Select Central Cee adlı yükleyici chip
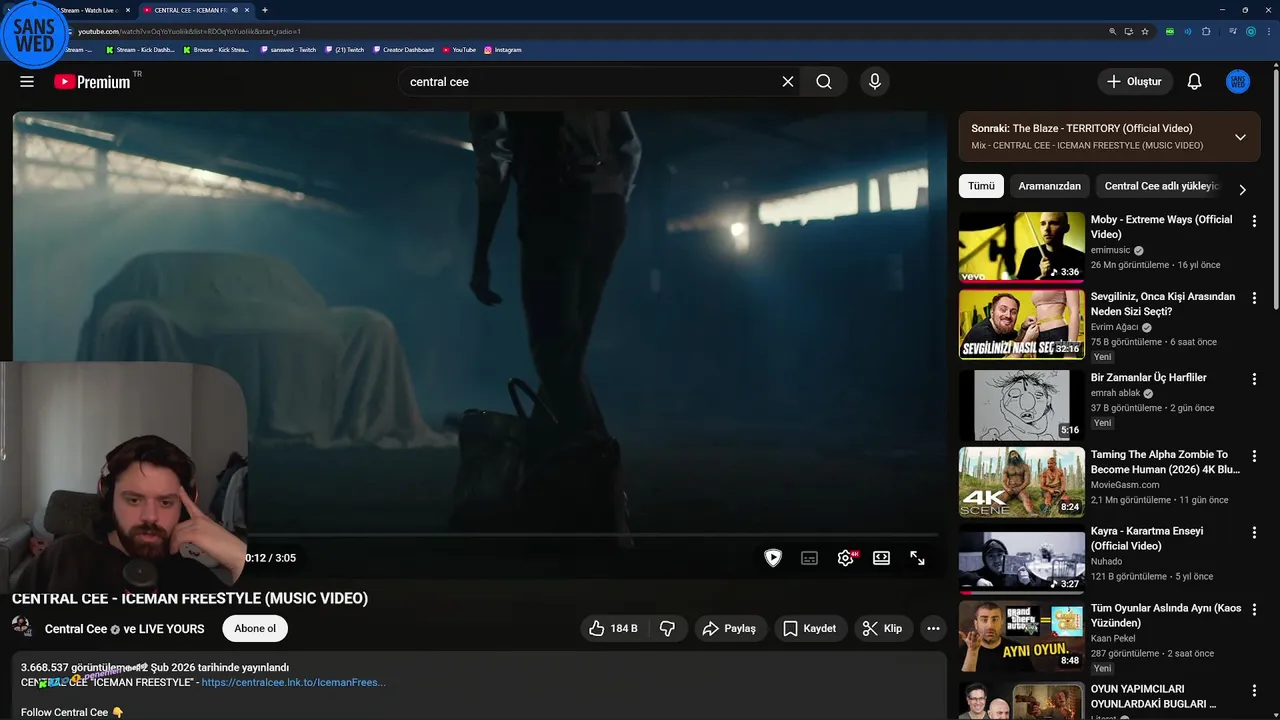The width and height of the screenshot is (1280, 720). pyautogui.click(x=1161, y=186)
